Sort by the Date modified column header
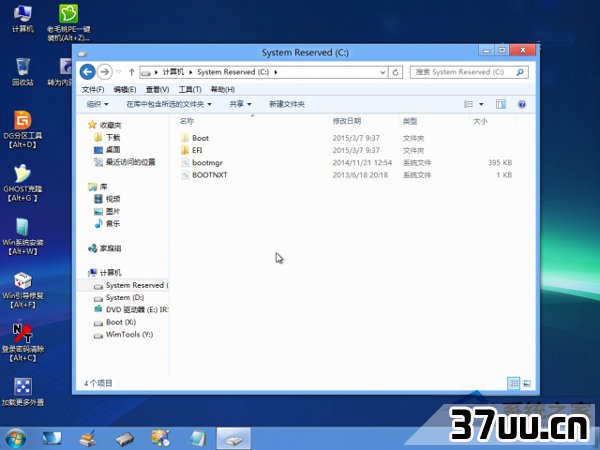 pyautogui.click(x=347, y=121)
